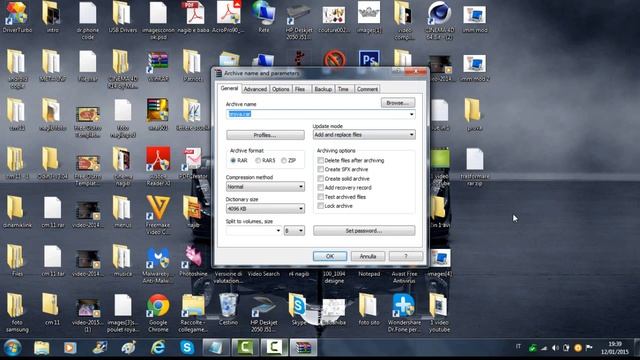640x360 pixels.
Task: Open Skype from the taskbar
Action: (187, 347)
